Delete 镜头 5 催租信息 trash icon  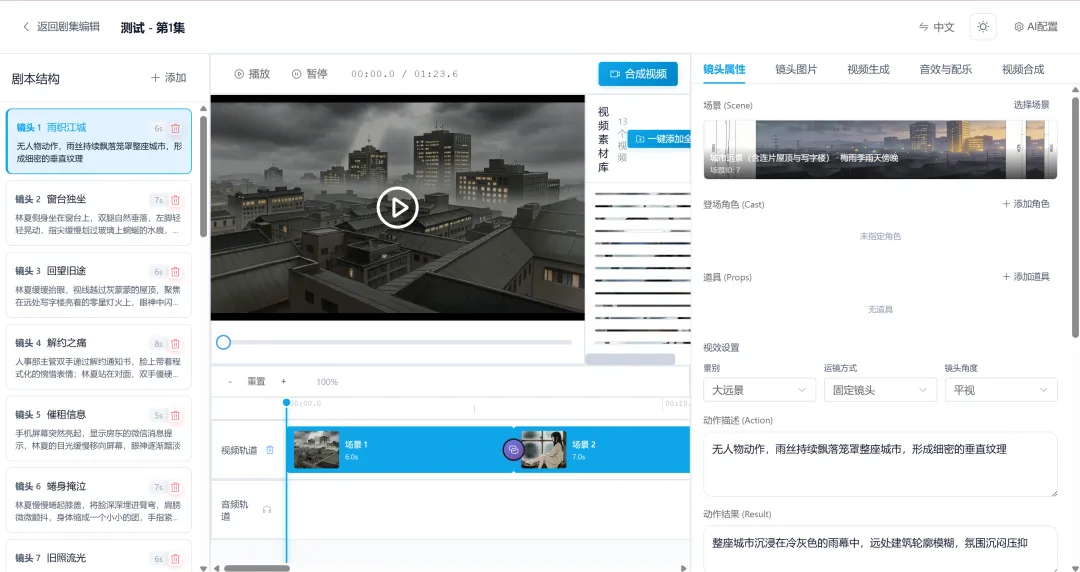(176, 415)
